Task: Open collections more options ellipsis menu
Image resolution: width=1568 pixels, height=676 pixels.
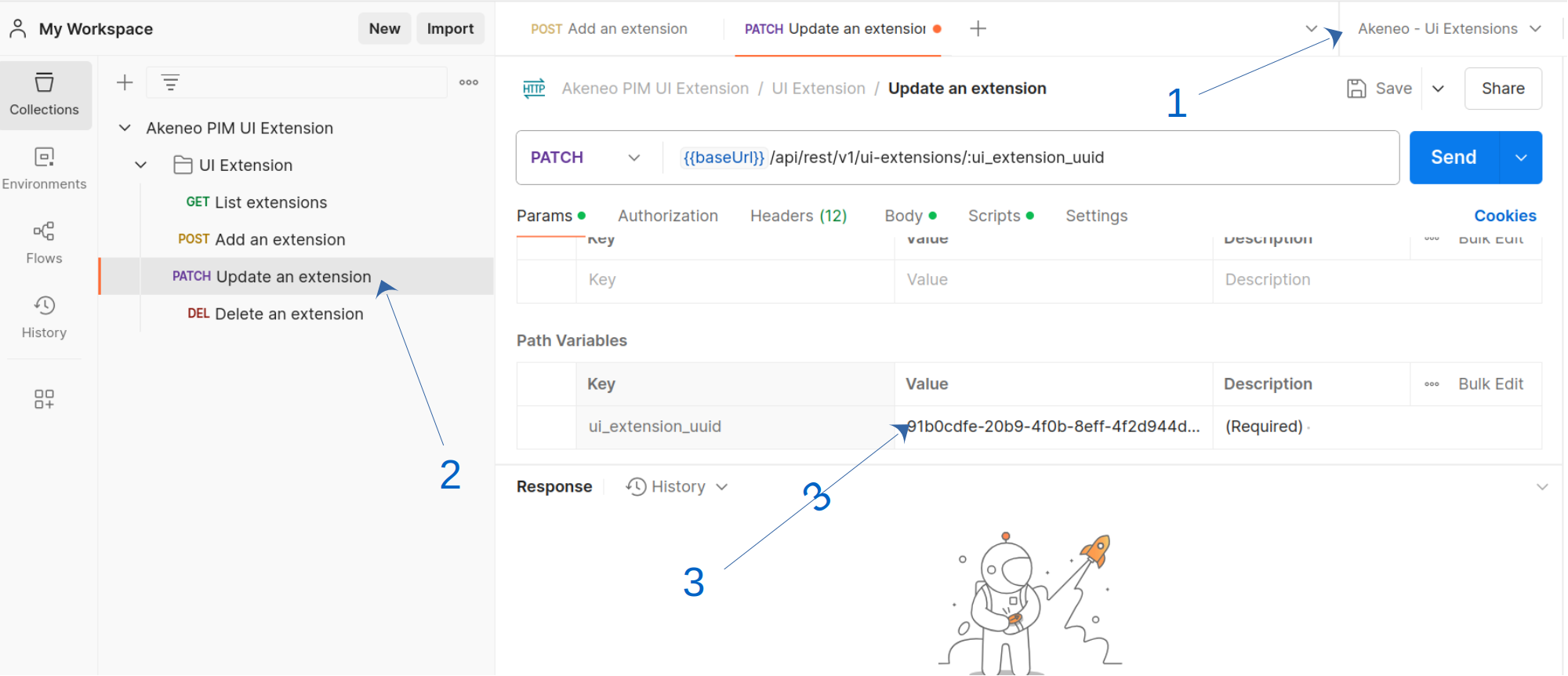Action: (x=469, y=82)
